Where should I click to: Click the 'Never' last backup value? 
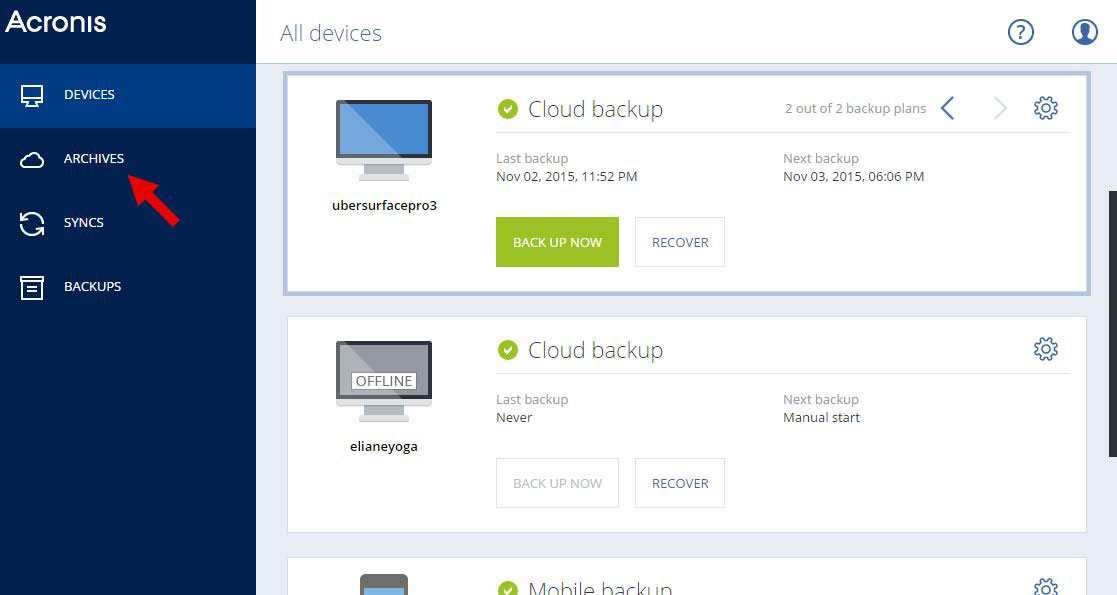514,418
